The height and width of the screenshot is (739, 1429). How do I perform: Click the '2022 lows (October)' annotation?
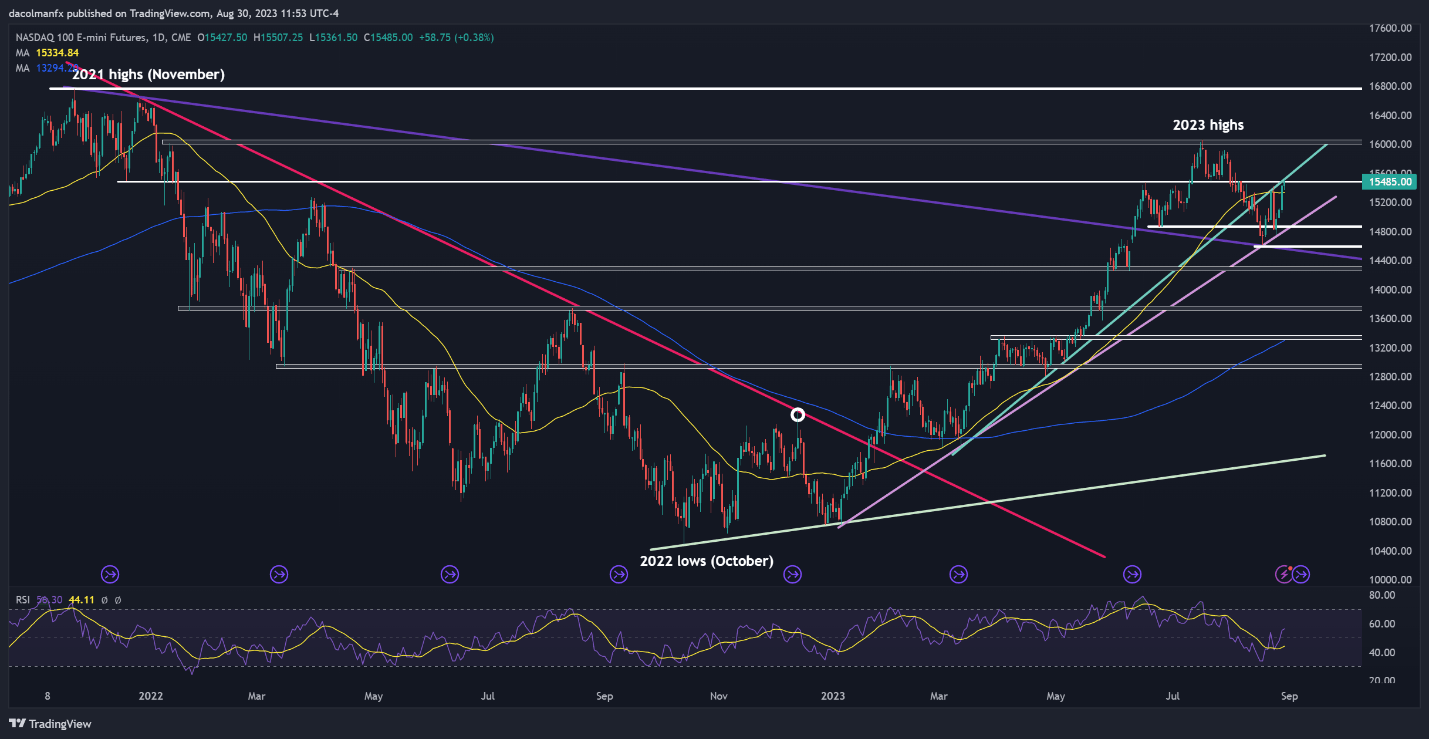(707, 561)
